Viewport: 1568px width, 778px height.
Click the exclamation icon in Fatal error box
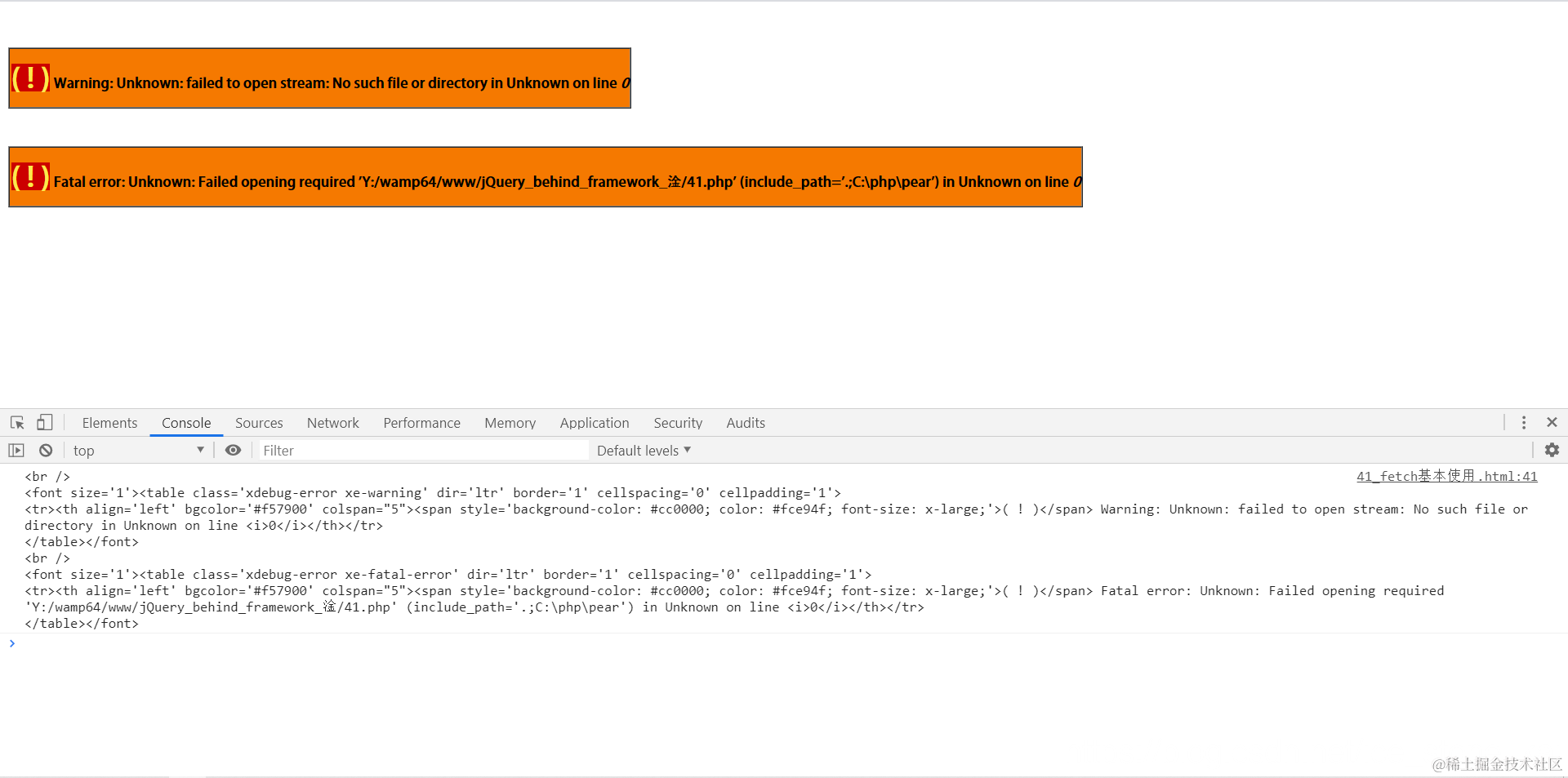point(30,177)
